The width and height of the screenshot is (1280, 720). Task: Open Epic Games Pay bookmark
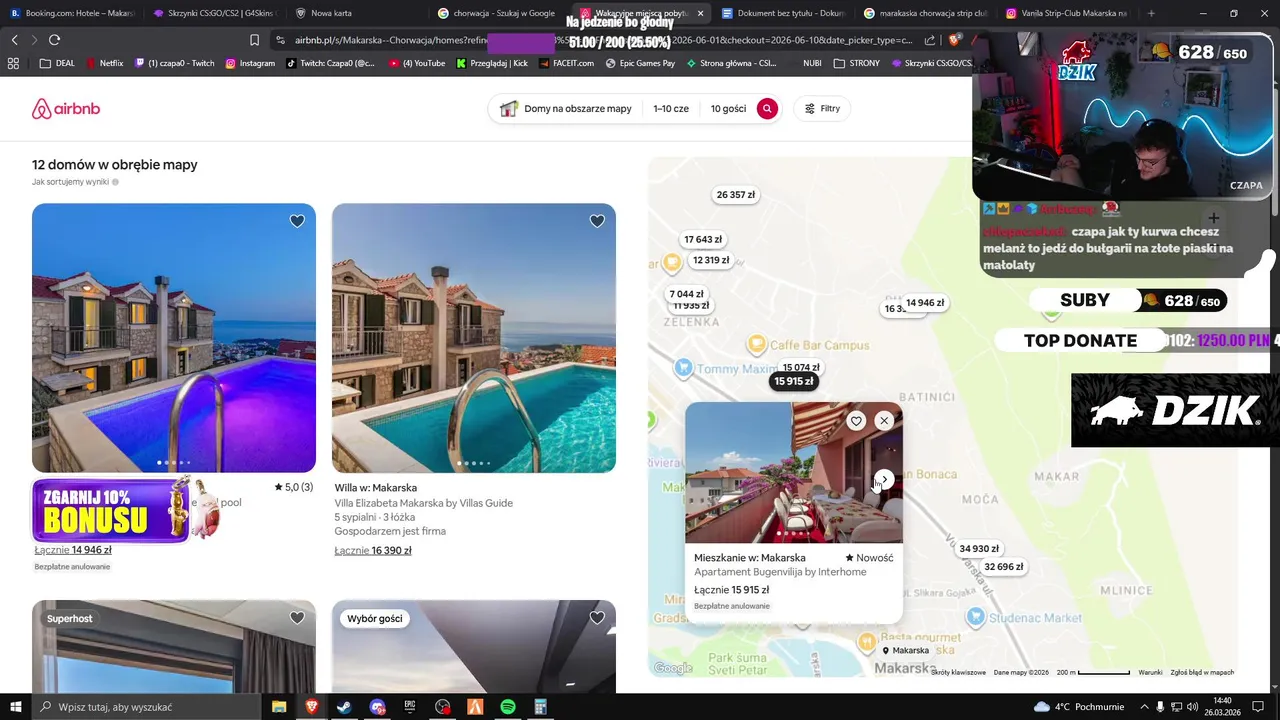pos(641,63)
